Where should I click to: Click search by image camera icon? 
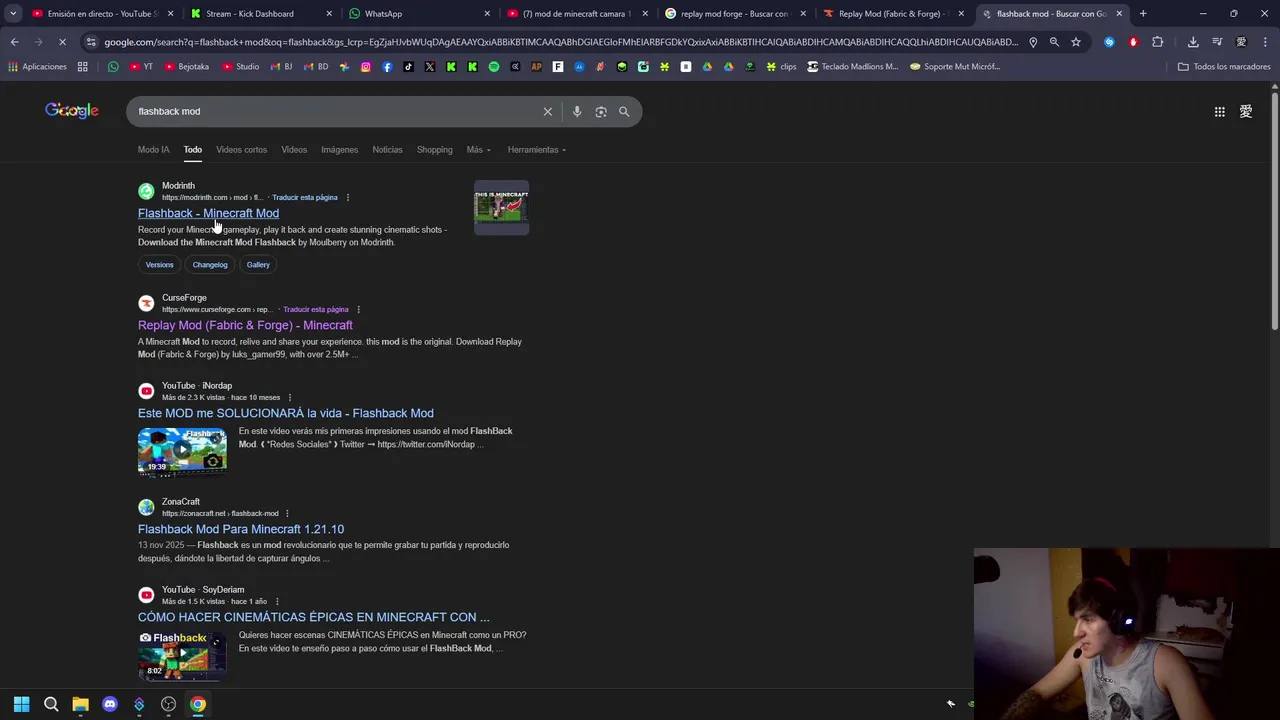pyautogui.click(x=601, y=112)
